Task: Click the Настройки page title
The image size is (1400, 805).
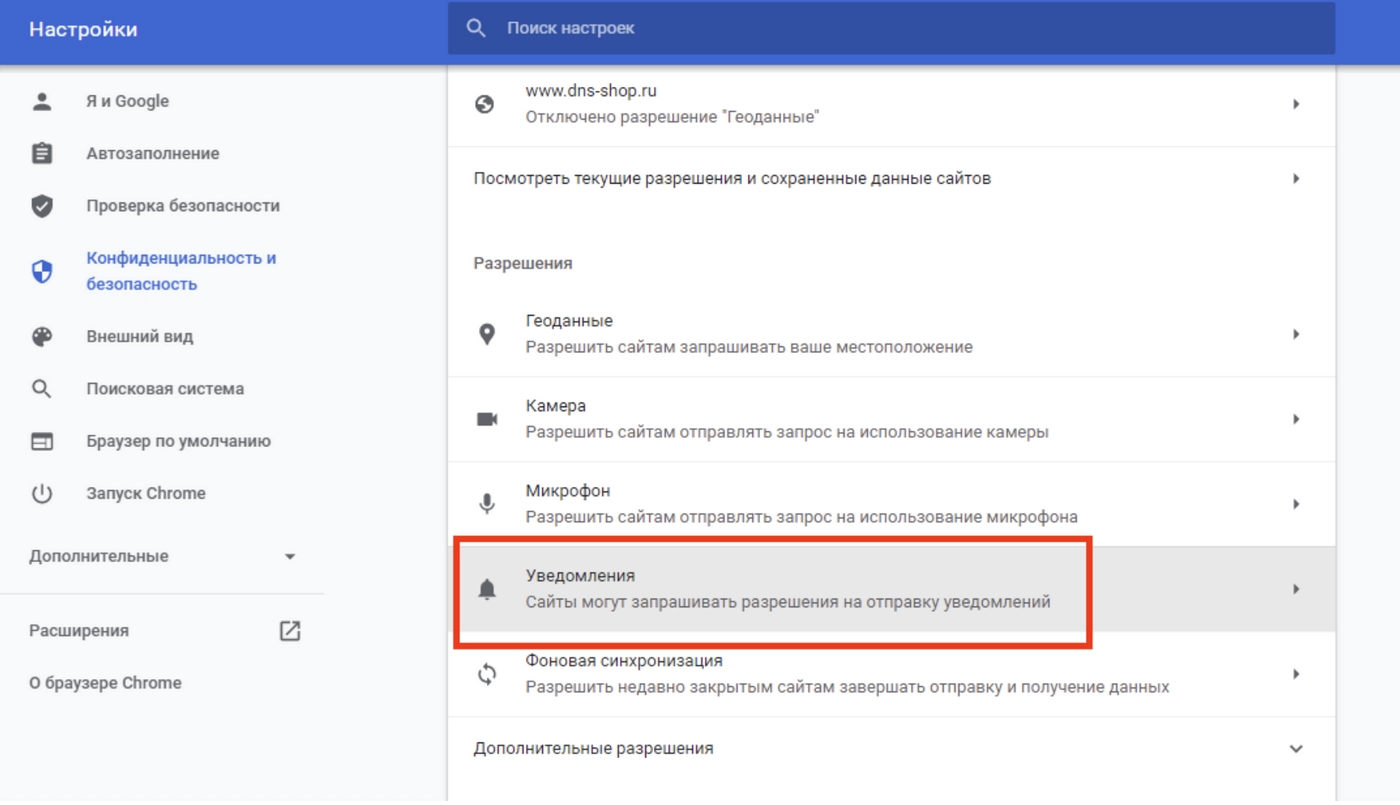Action: pos(83,29)
